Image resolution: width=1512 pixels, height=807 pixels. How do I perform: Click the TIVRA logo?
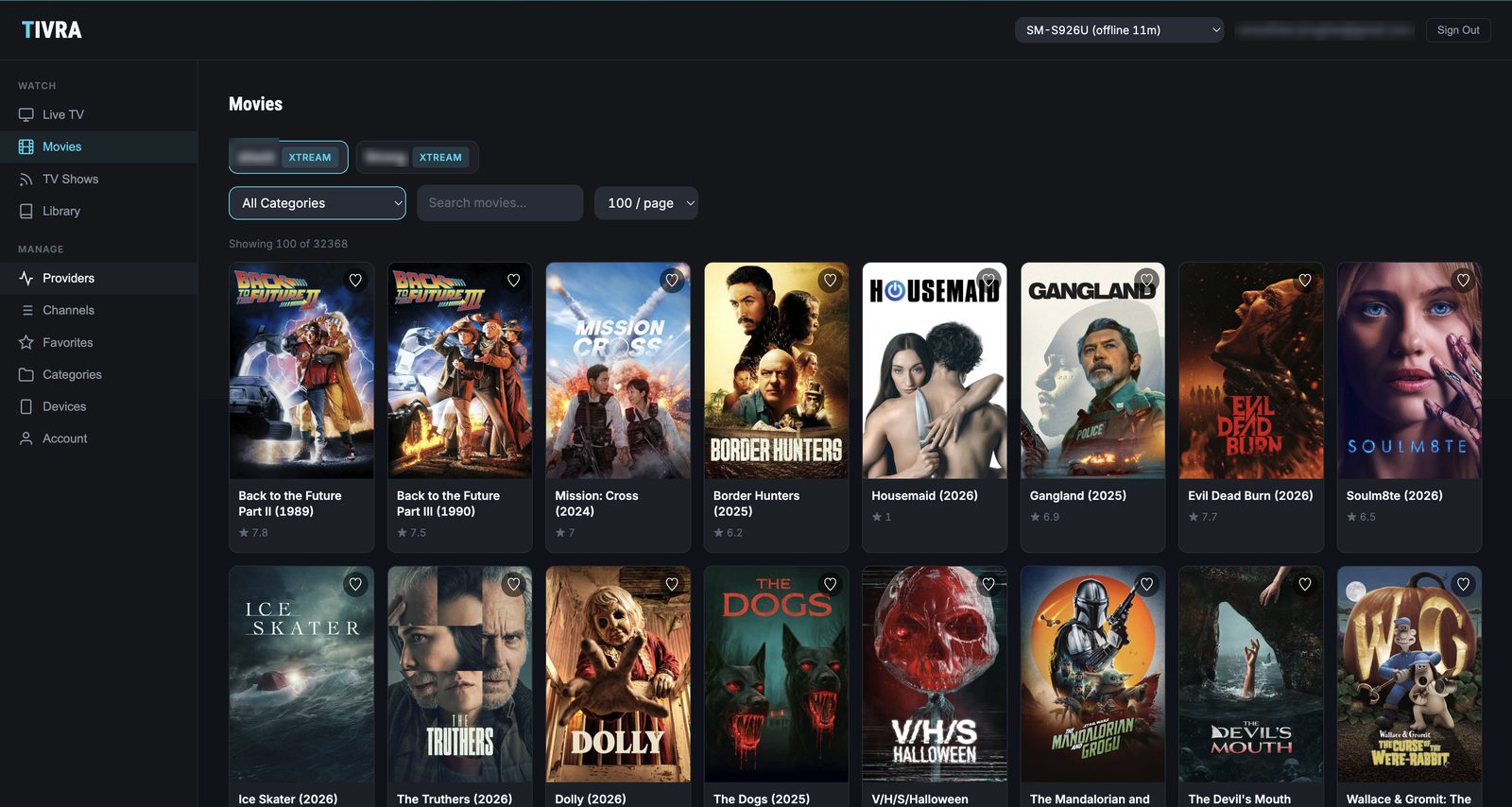(x=52, y=30)
